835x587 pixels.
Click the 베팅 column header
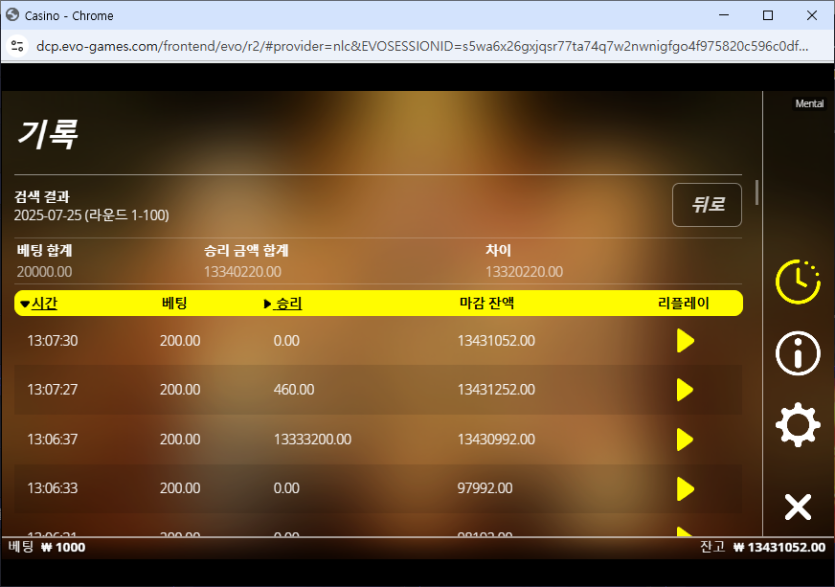174,303
